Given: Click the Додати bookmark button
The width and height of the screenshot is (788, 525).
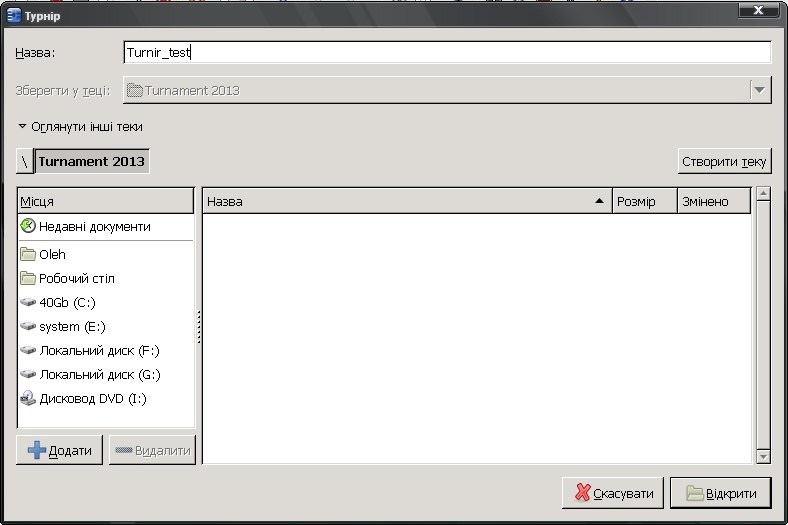Looking at the screenshot, I should [60, 451].
